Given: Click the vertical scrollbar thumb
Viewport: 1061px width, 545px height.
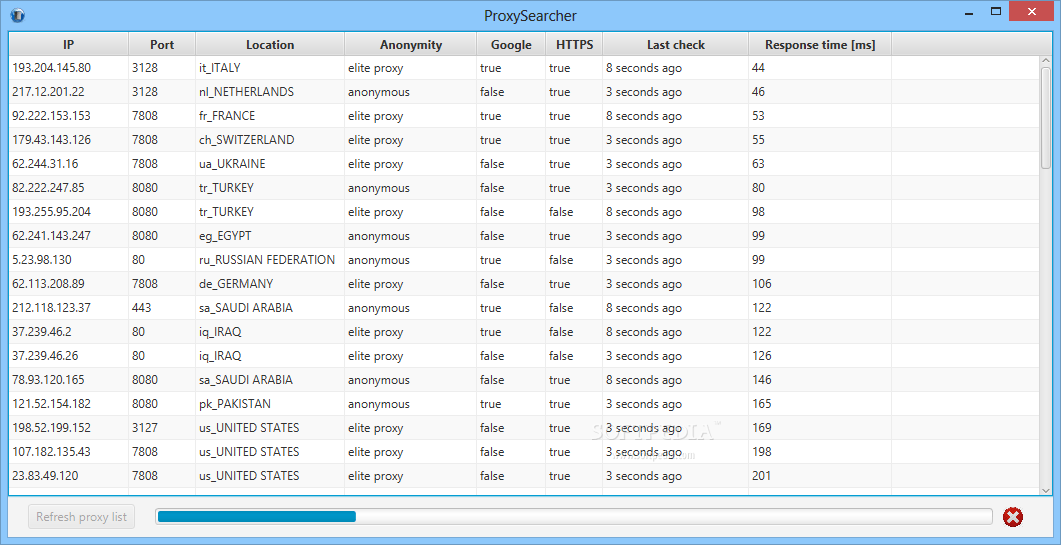Looking at the screenshot, I should [1046, 118].
